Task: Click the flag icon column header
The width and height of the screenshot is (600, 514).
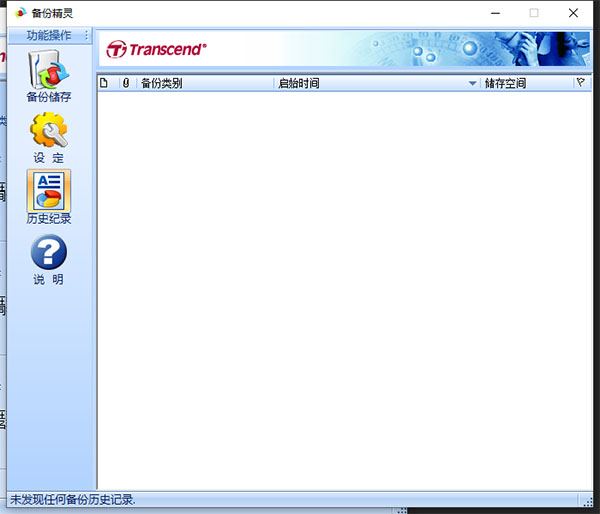Action: pyautogui.click(x=580, y=83)
